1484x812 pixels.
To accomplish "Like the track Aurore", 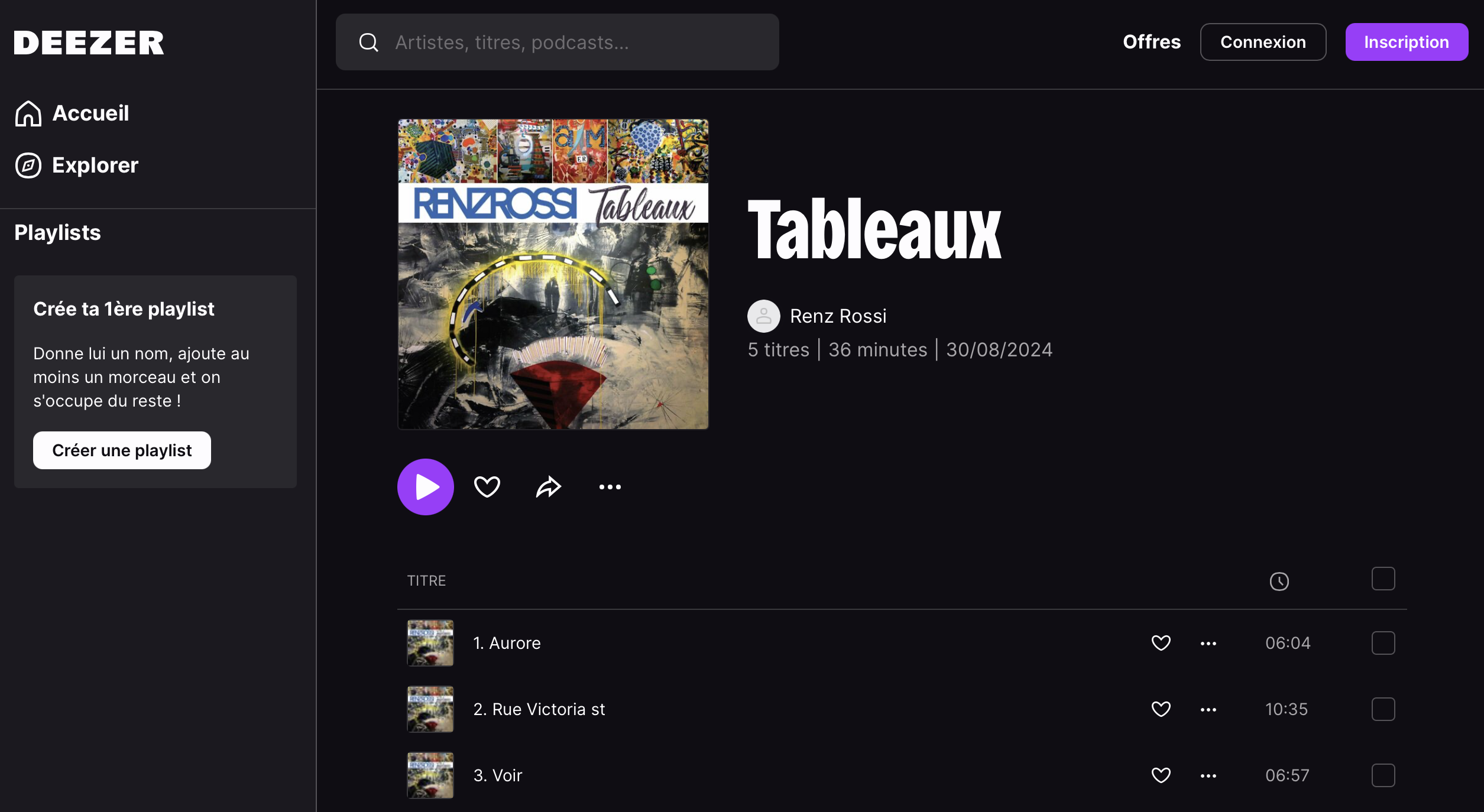I will point(1161,643).
